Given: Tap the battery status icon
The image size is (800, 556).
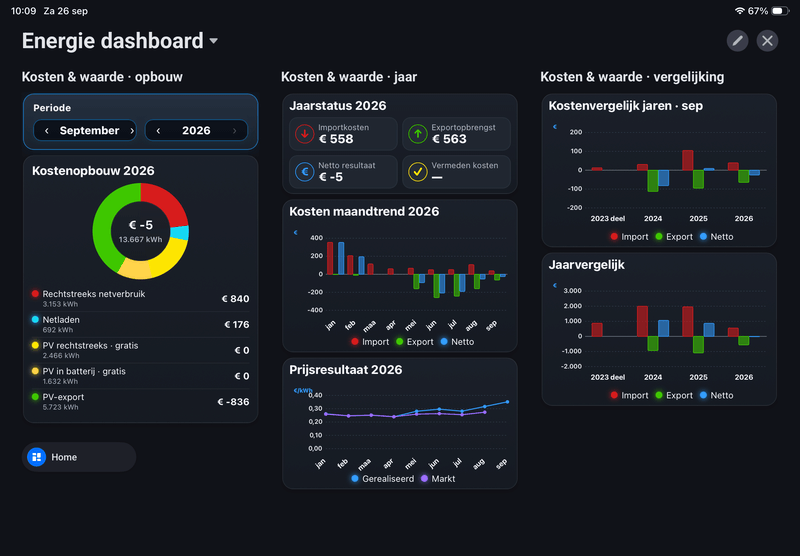Looking at the screenshot, I should [x=780, y=11].
